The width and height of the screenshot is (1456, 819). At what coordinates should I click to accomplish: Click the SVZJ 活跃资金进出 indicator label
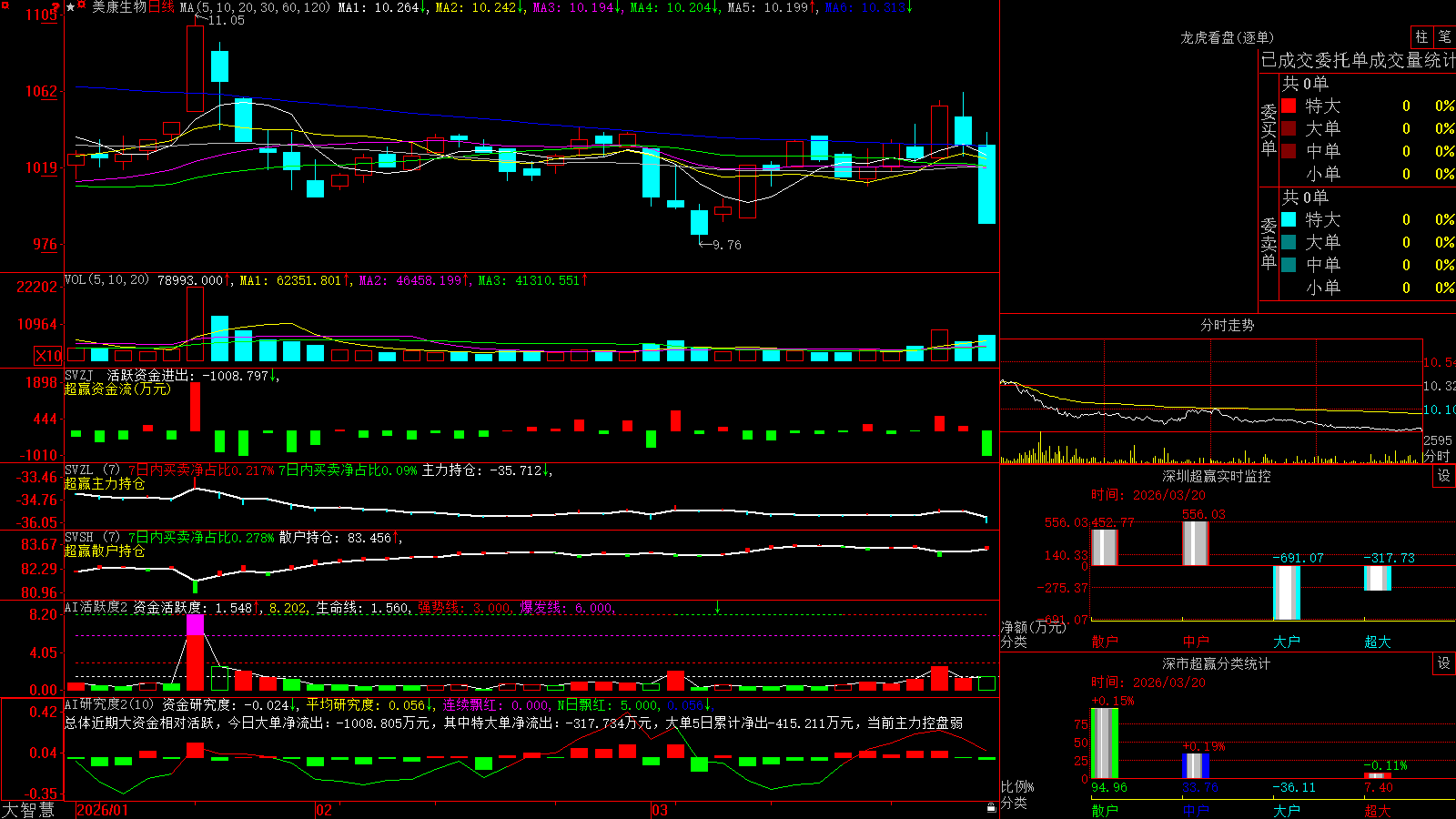coord(131,375)
